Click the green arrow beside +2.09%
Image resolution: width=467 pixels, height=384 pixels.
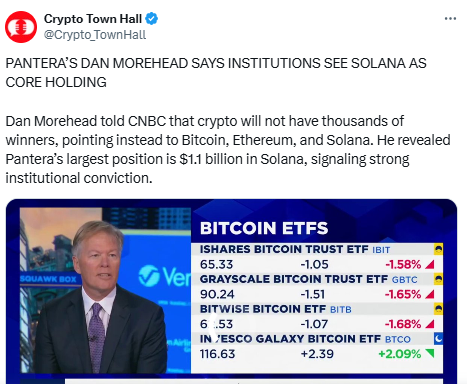pyautogui.click(x=430, y=353)
